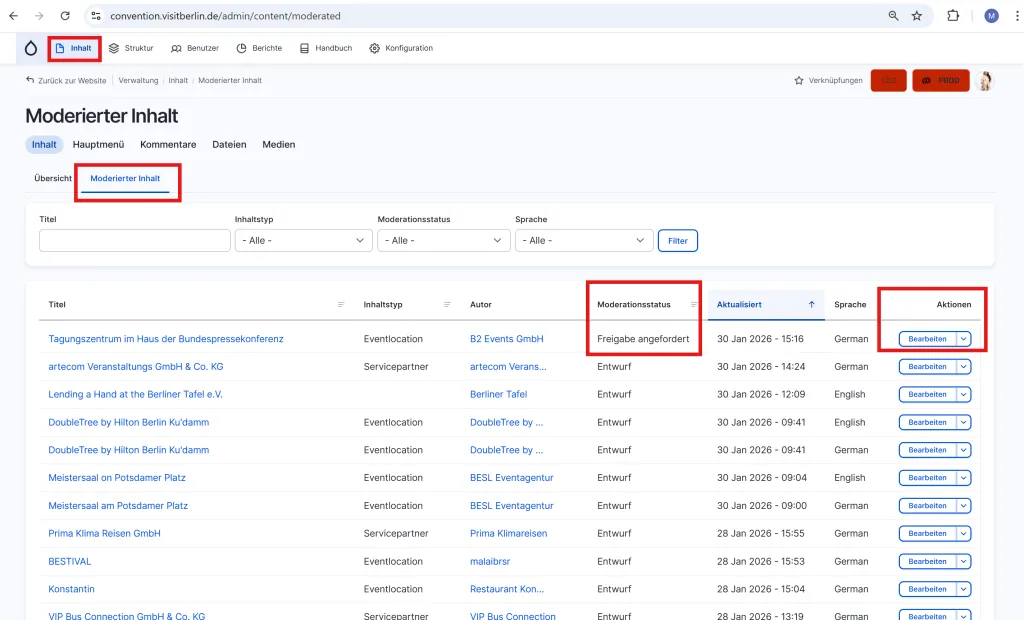Select the Medien tab
The image size is (1024, 620).
(x=279, y=145)
